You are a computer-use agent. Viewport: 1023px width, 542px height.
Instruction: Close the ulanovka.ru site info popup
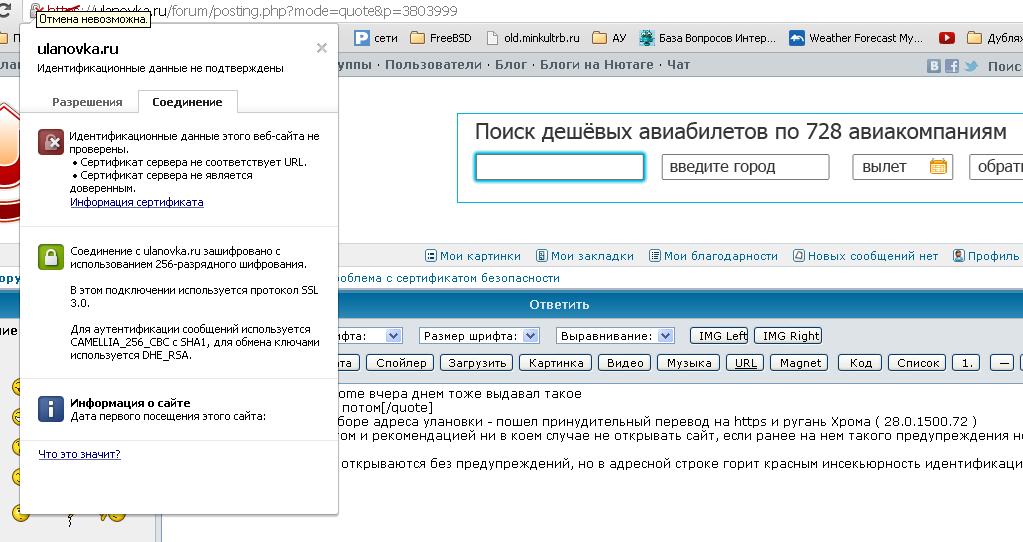click(321, 48)
